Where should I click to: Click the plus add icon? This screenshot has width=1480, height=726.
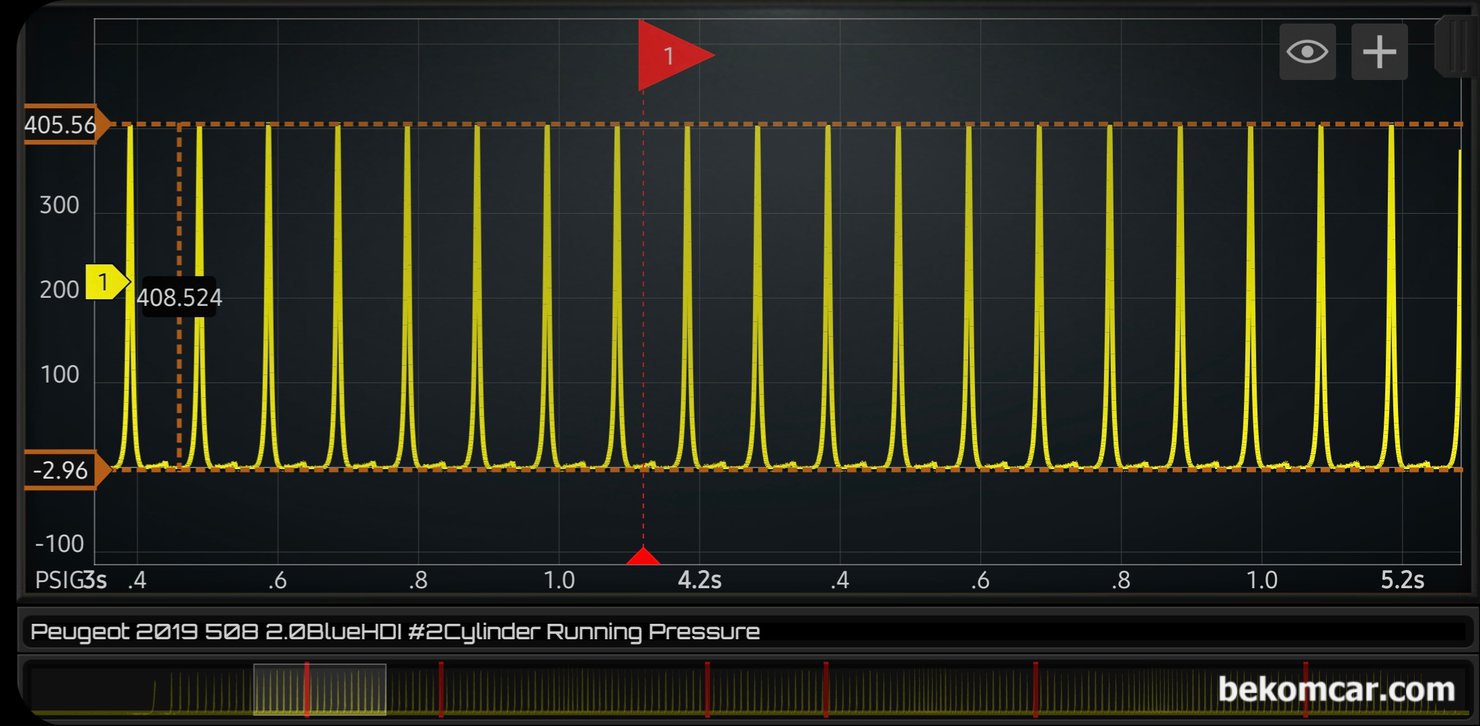[x=1379, y=51]
